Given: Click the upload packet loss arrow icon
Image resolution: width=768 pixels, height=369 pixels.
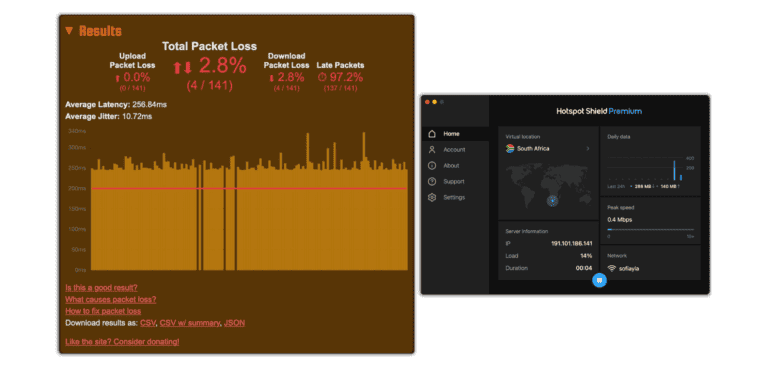Looking at the screenshot, I should 118,77.
